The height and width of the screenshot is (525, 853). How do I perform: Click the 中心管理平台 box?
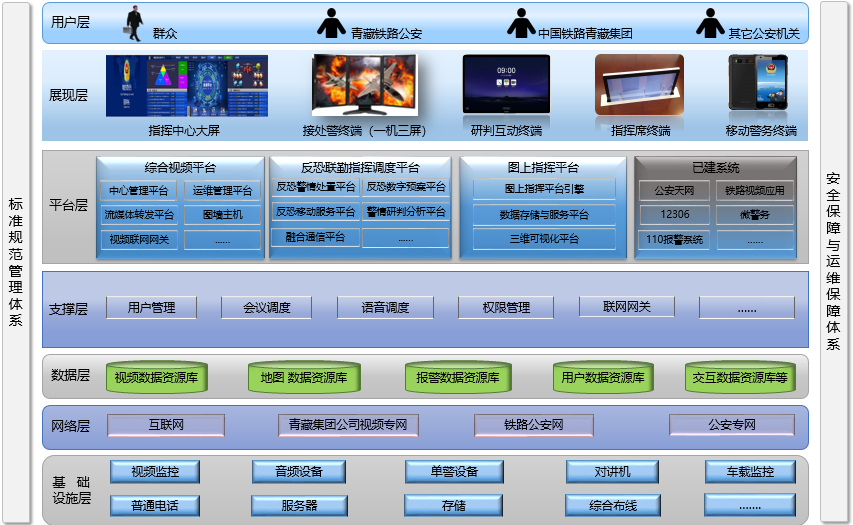click(x=138, y=190)
